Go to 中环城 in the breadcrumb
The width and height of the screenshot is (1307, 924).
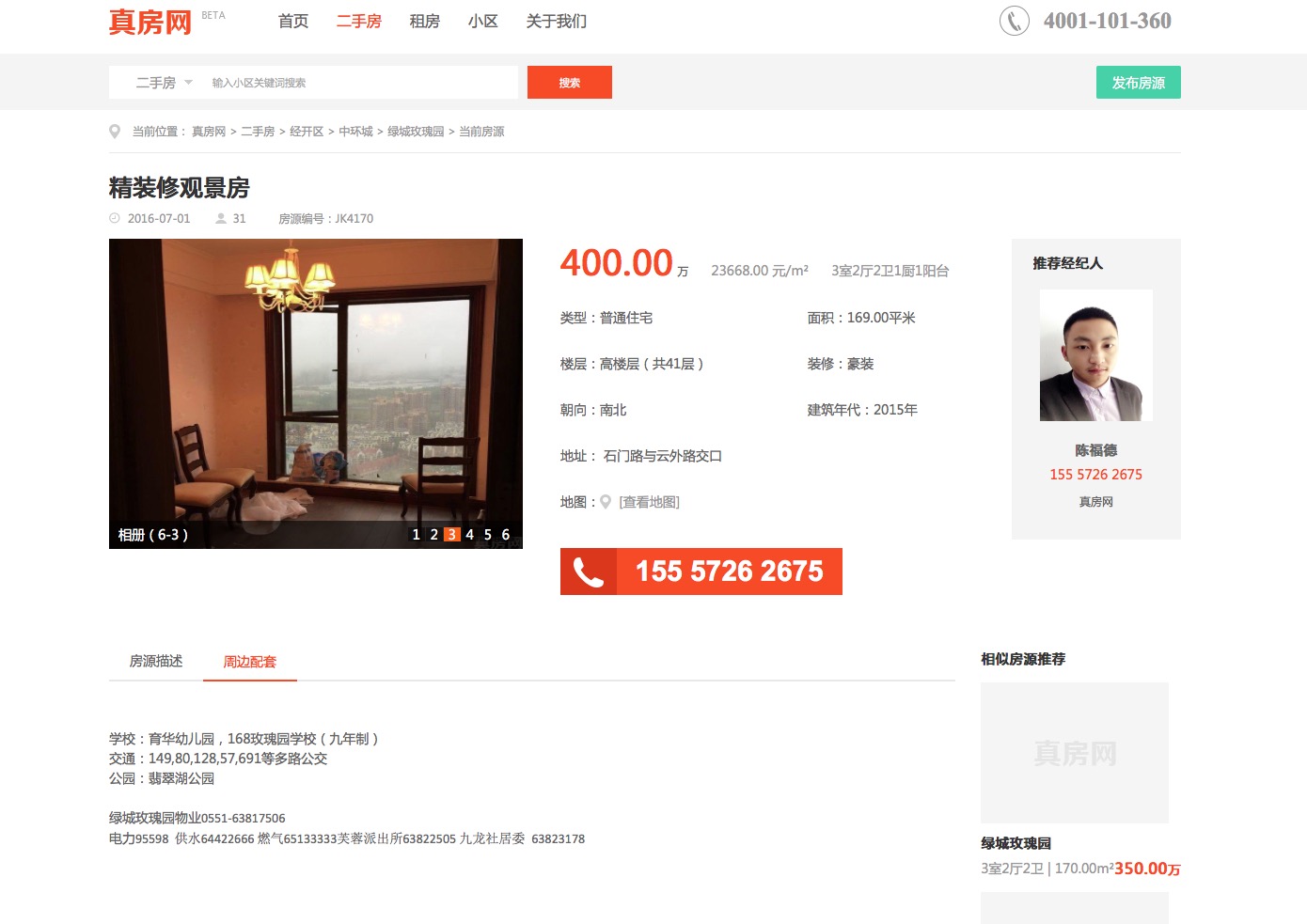point(355,132)
